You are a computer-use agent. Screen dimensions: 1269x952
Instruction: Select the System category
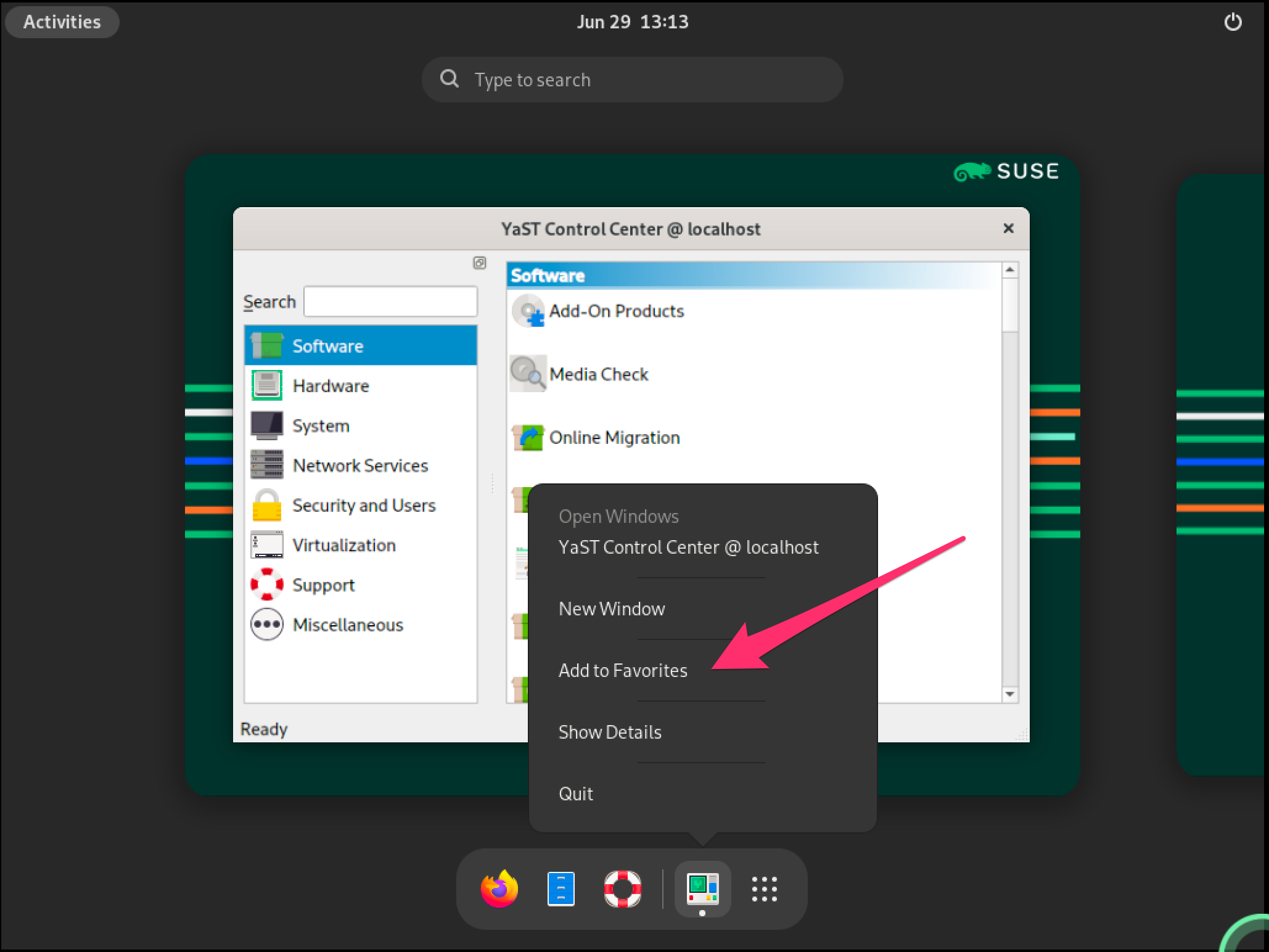coord(361,425)
